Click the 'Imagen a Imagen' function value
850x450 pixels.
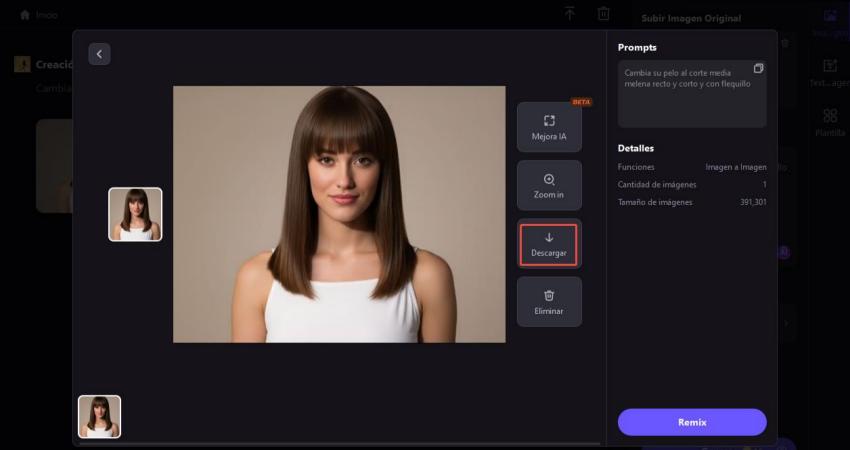click(x=736, y=167)
